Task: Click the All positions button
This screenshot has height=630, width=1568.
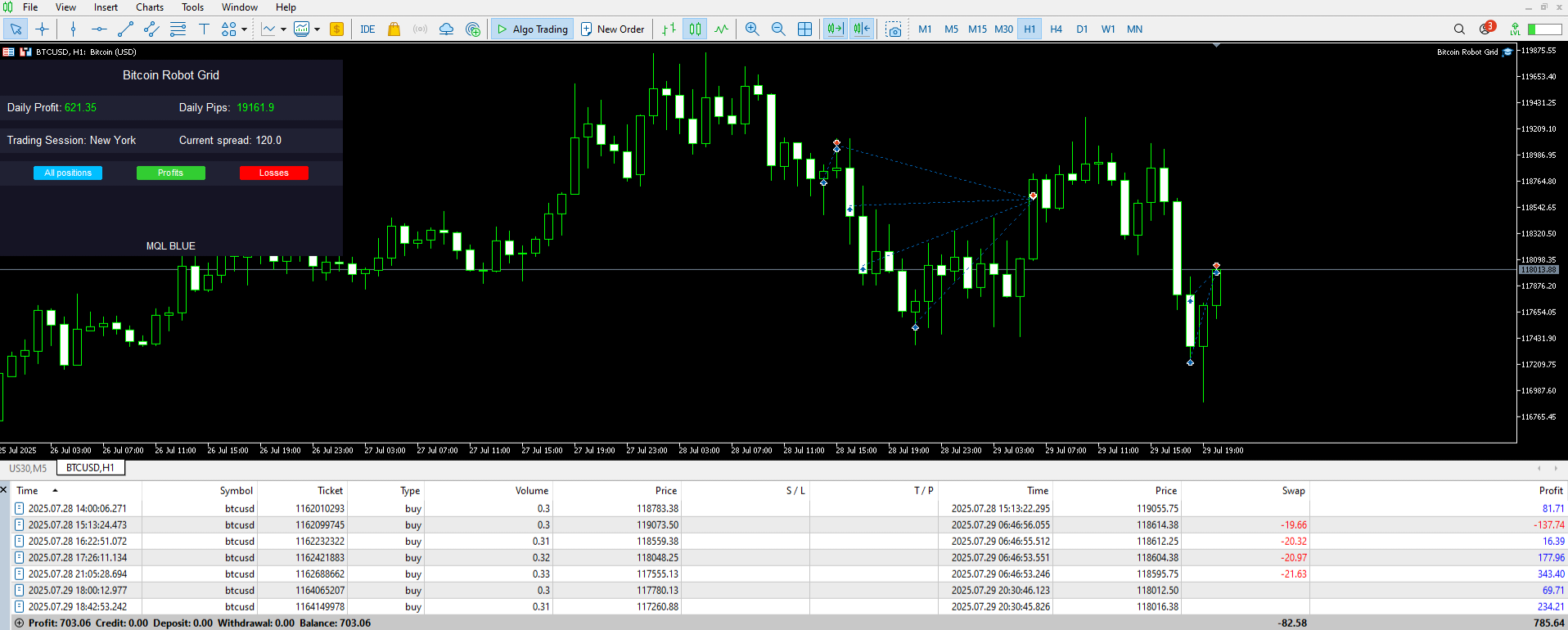Action: tap(68, 173)
